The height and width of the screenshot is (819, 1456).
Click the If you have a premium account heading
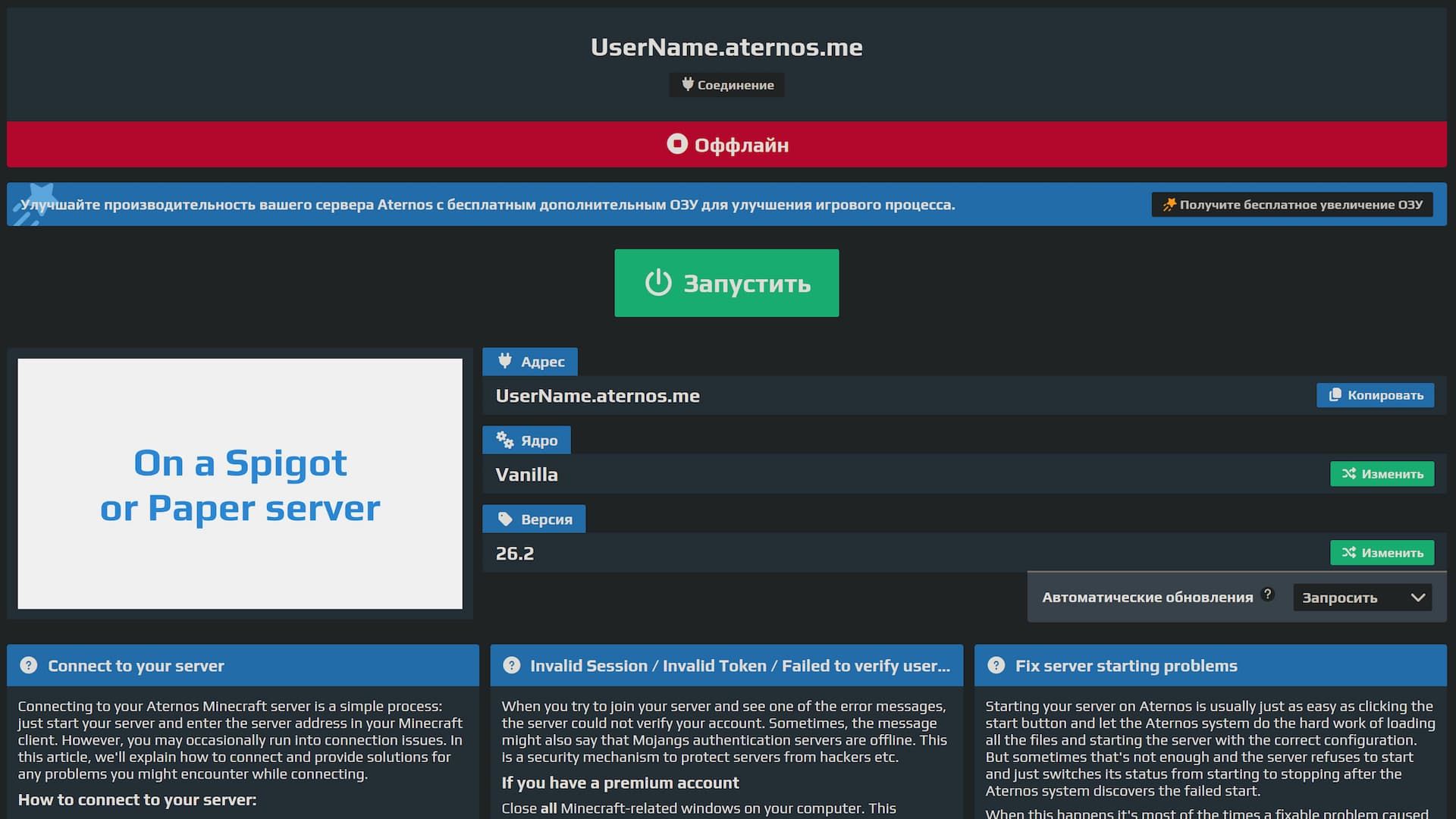point(620,783)
